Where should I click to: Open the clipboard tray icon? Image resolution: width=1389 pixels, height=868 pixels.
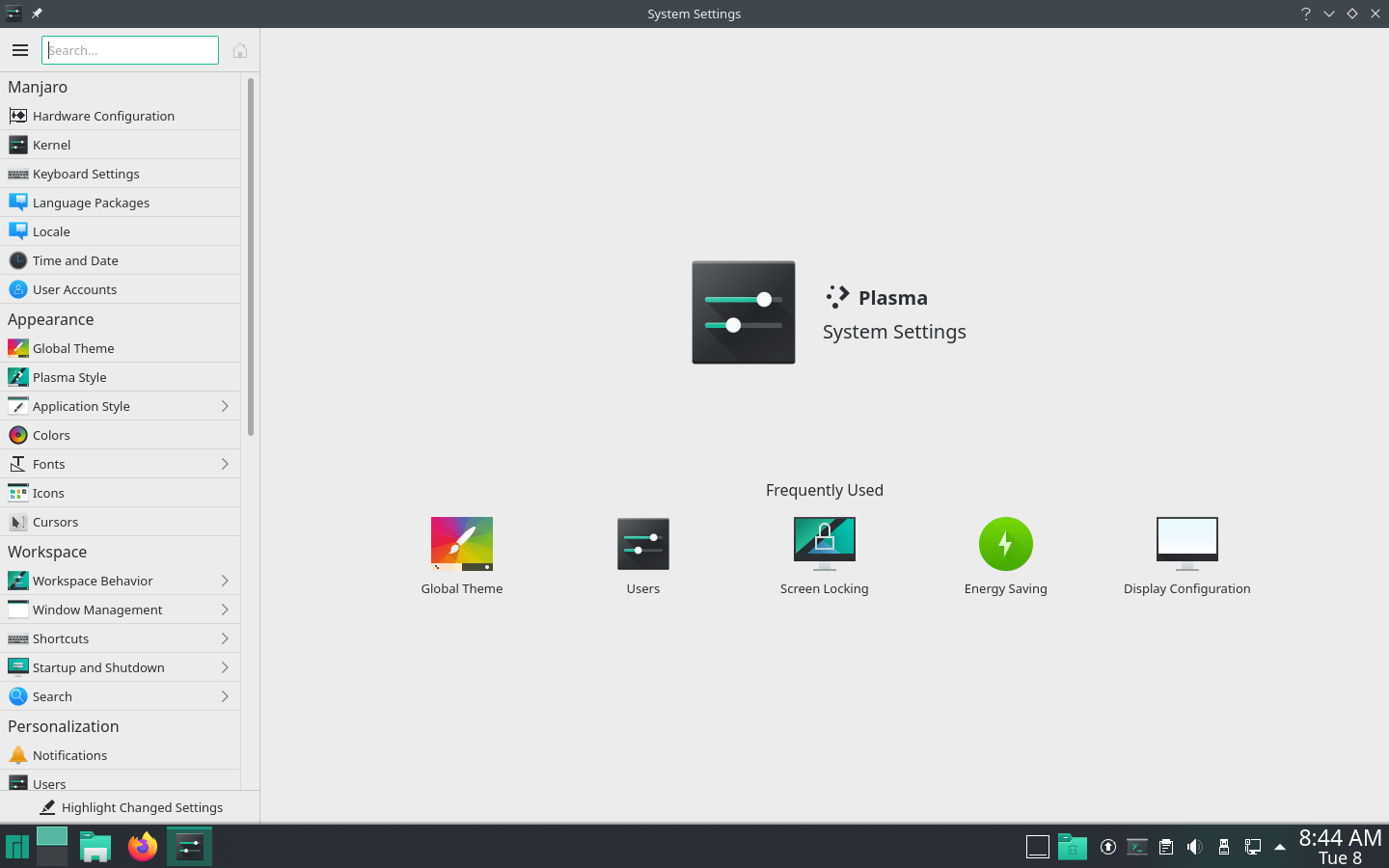pyautogui.click(x=1166, y=847)
